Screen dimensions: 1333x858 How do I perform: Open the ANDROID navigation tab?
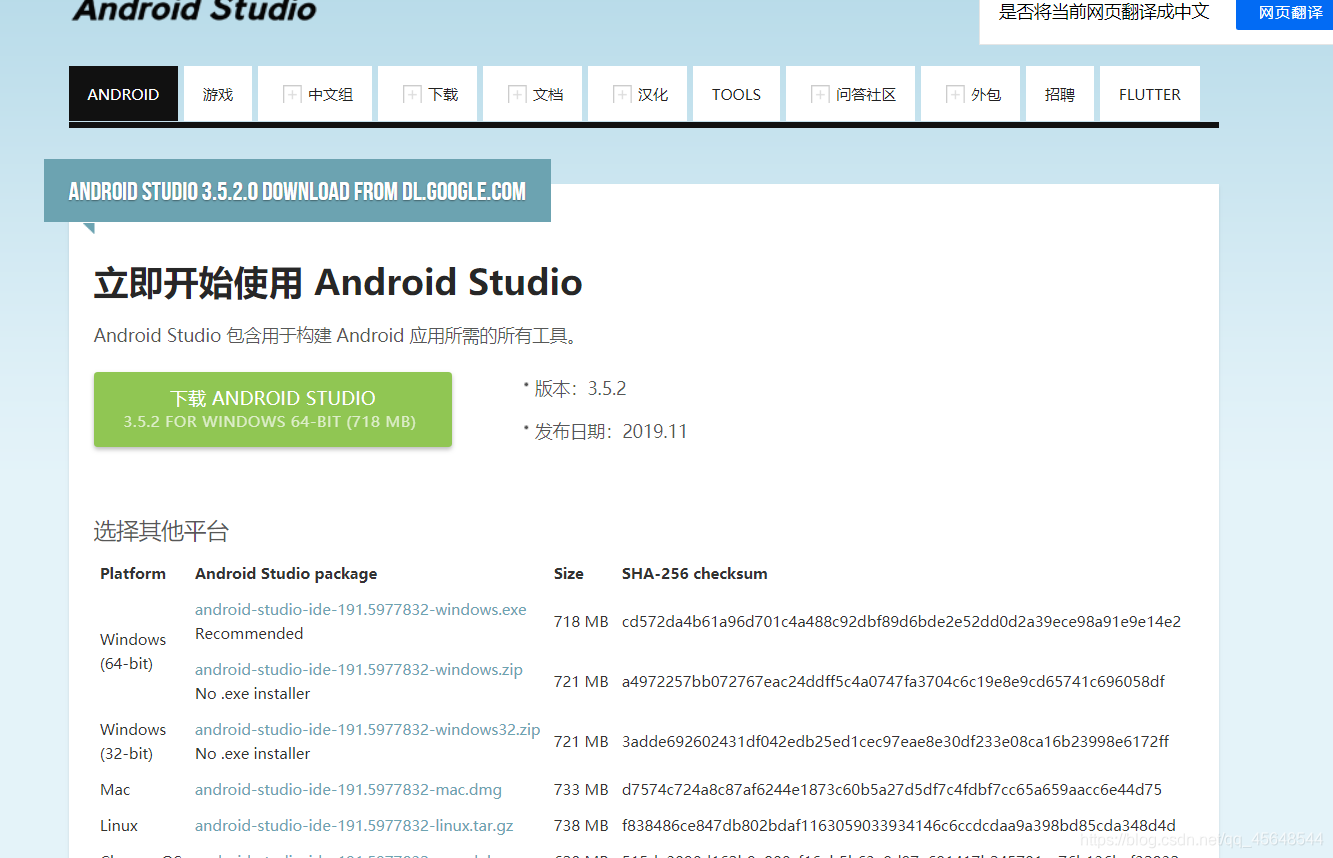pos(123,94)
